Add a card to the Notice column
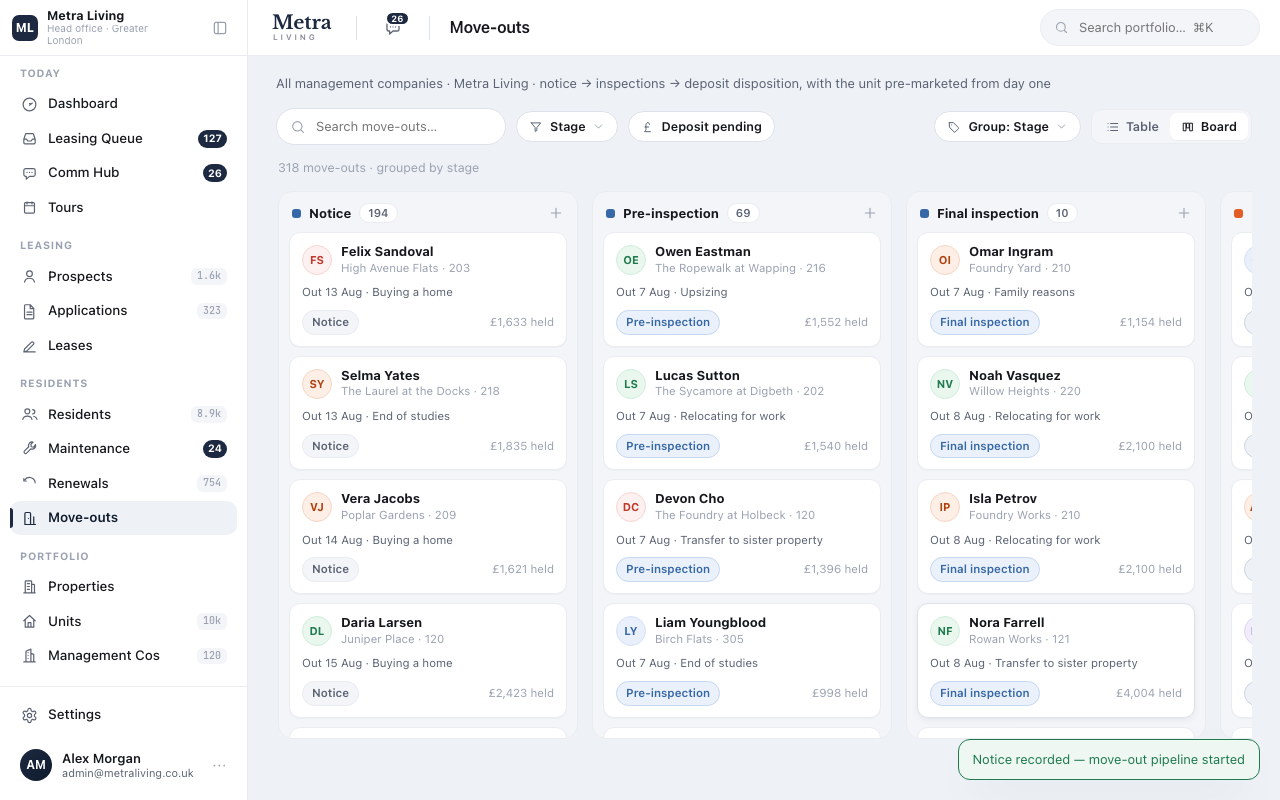Screen dimensions: 1280x800 click(556, 213)
